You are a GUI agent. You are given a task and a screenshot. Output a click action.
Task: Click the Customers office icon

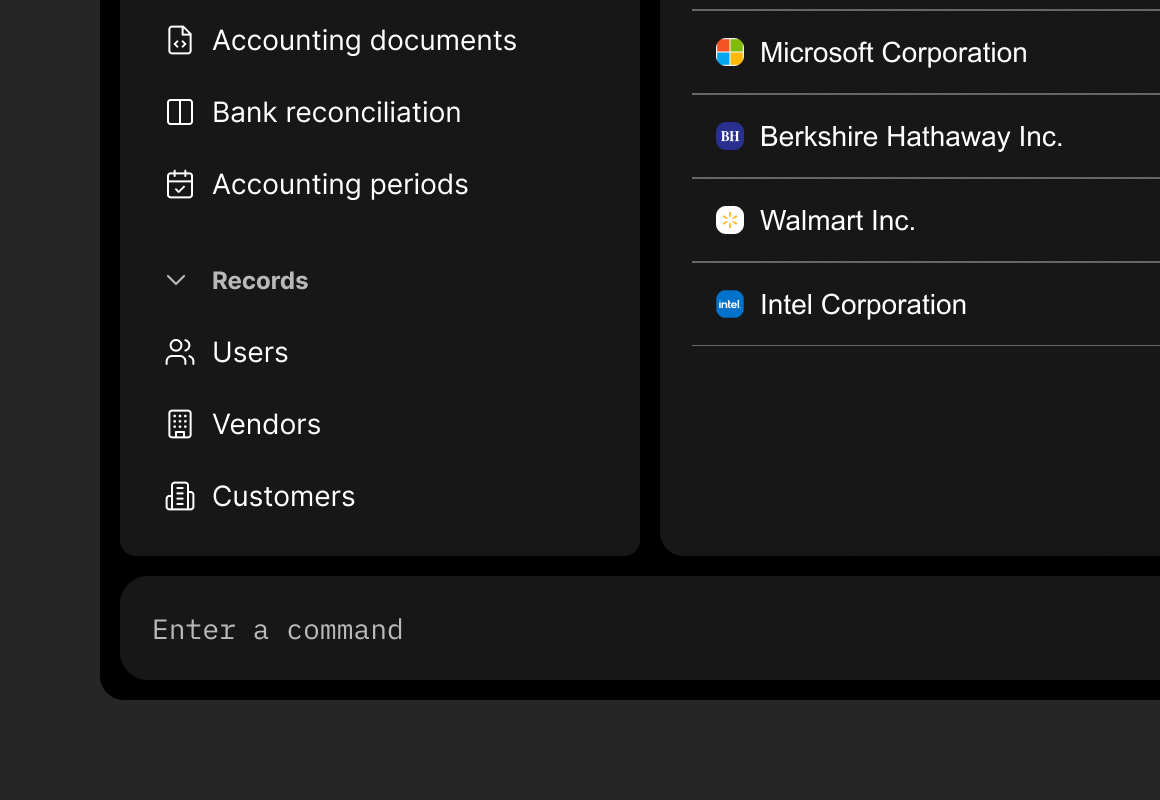(180, 496)
